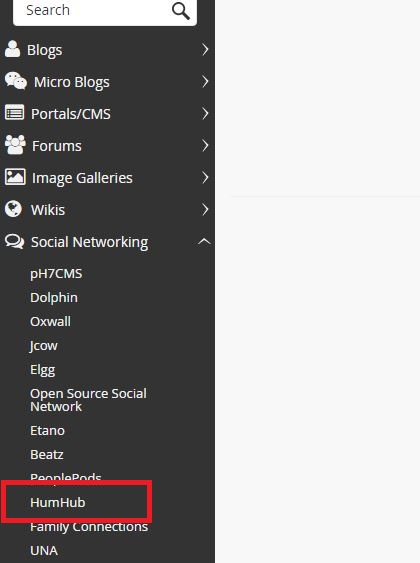Click the Image Galleries picture icon
This screenshot has width=420, height=563.
pos(15,177)
